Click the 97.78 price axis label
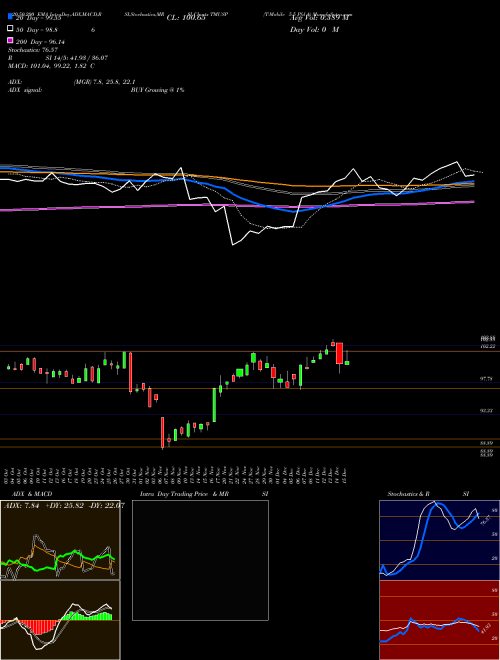 tap(486, 379)
